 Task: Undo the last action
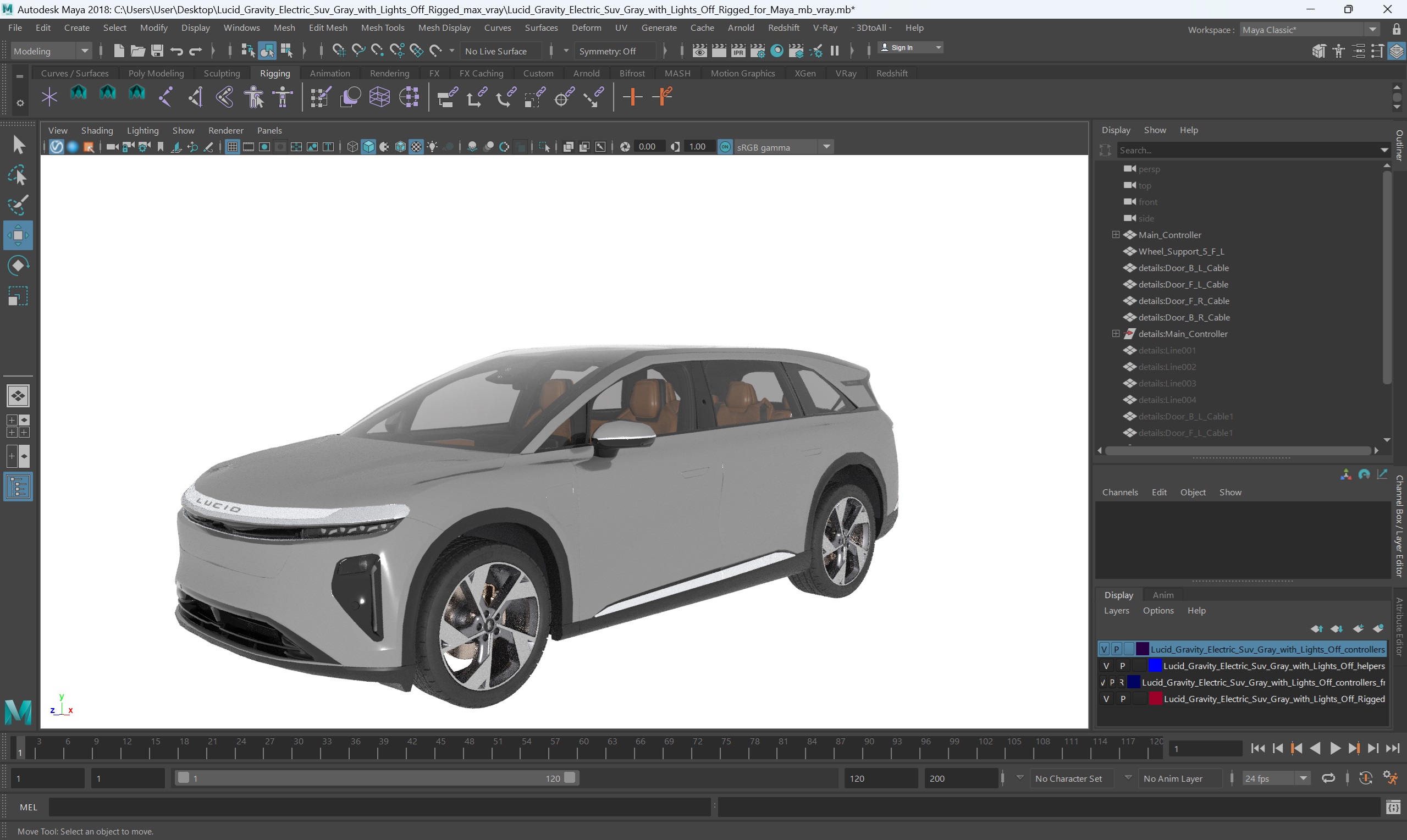tap(176, 51)
